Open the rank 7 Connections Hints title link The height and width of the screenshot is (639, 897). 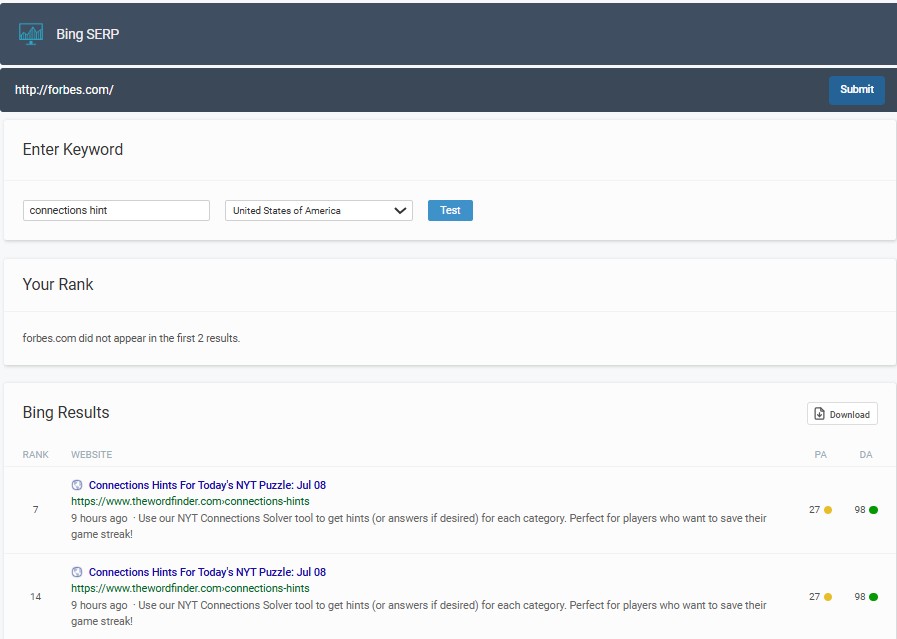(x=207, y=485)
